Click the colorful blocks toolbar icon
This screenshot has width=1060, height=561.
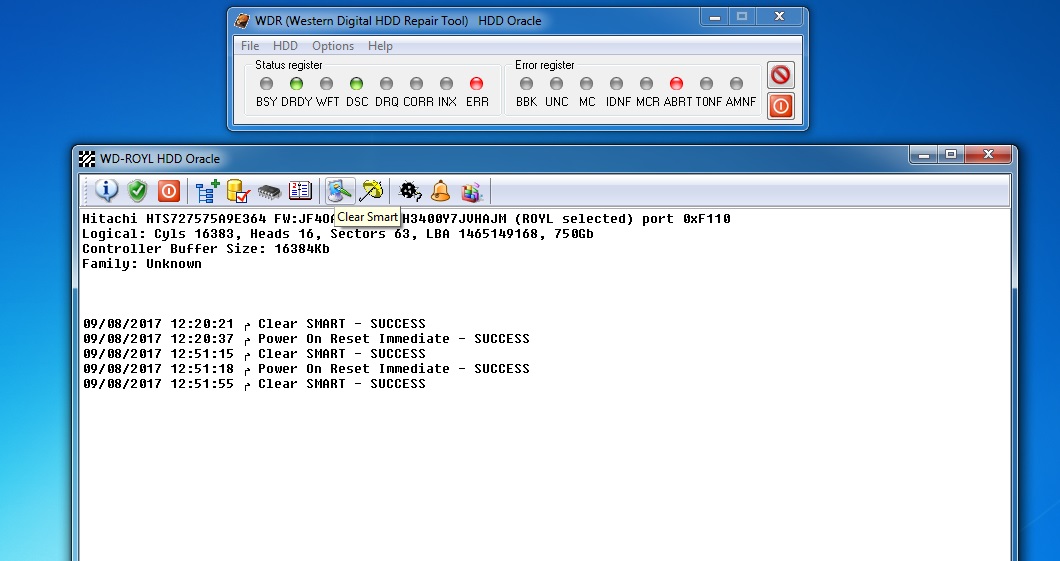tap(471, 192)
